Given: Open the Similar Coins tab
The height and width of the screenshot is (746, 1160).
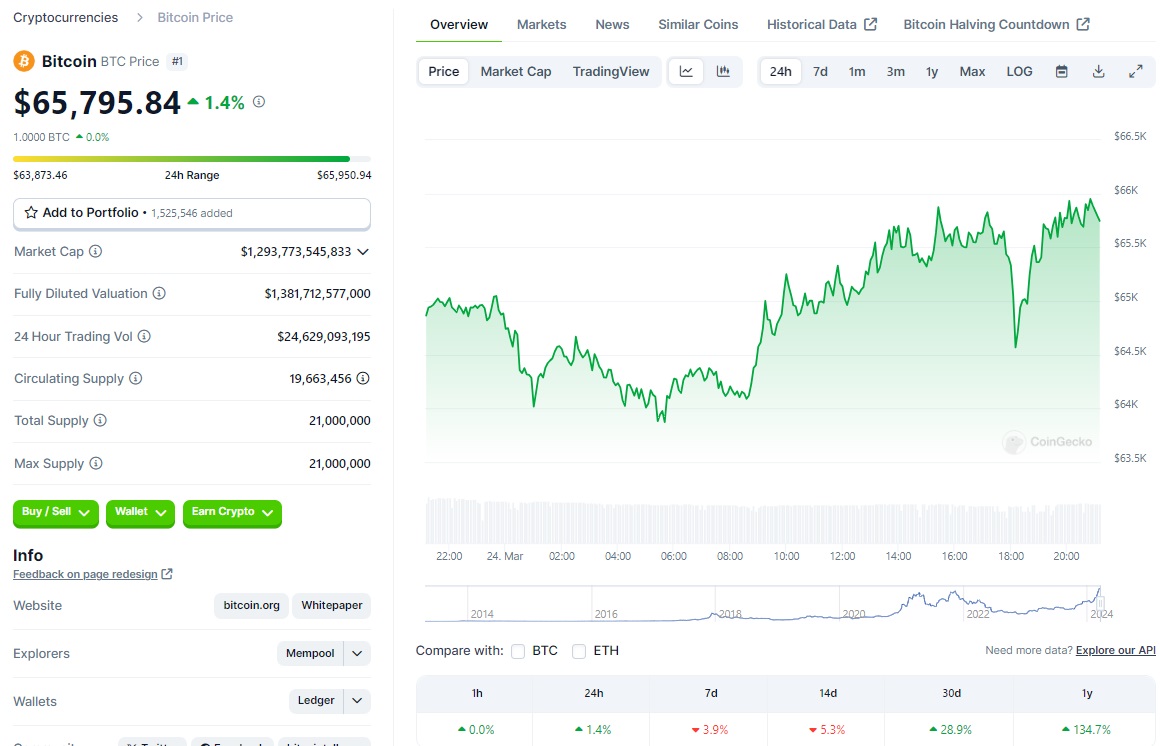Looking at the screenshot, I should coord(698,24).
